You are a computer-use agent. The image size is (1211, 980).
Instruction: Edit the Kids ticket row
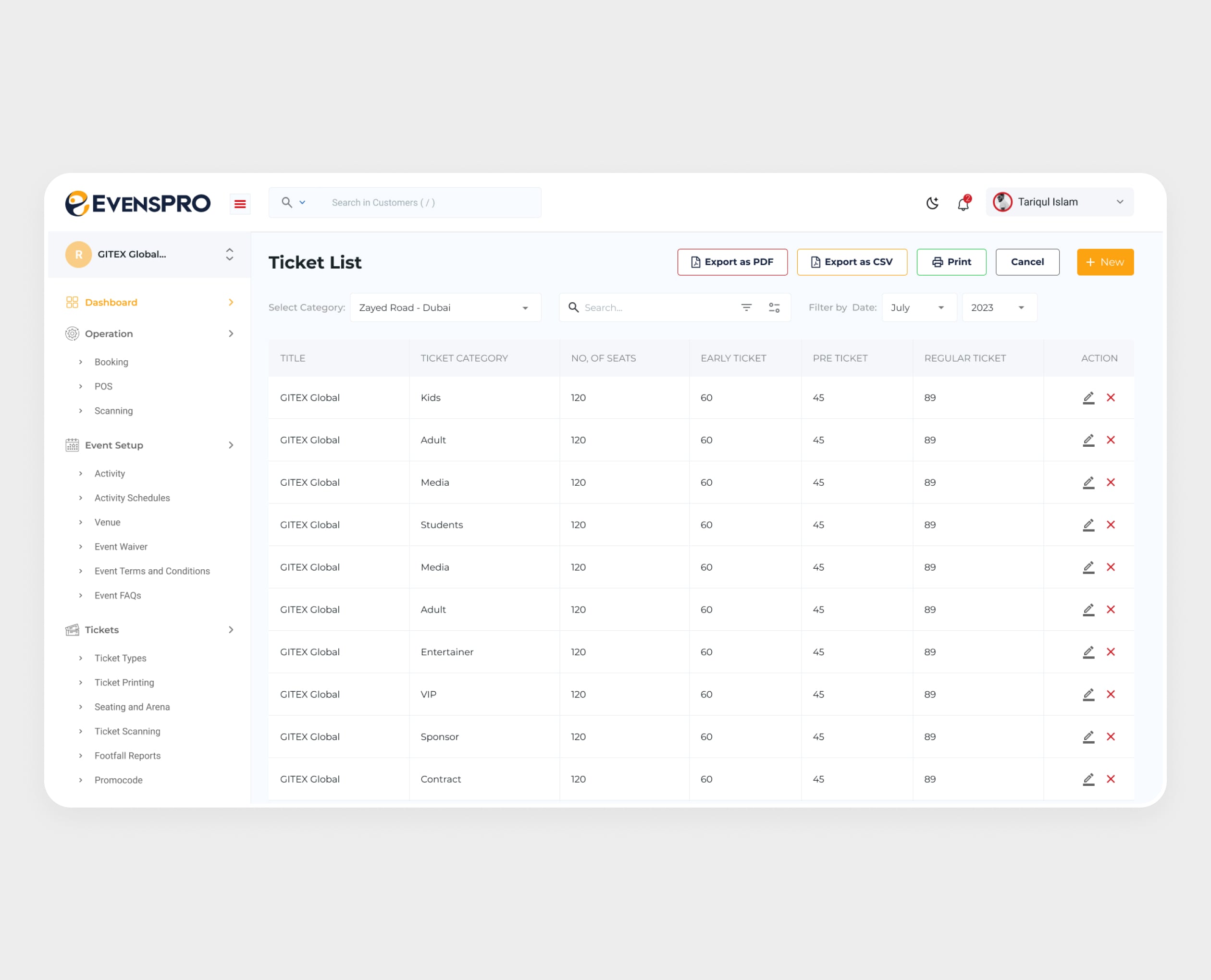tap(1088, 397)
